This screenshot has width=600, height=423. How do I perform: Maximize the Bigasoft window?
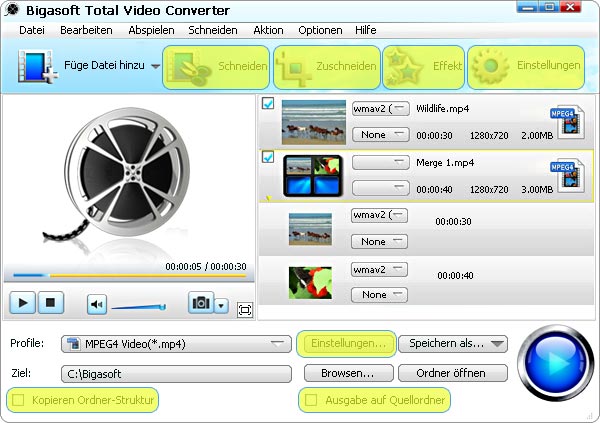coord(549,7)
